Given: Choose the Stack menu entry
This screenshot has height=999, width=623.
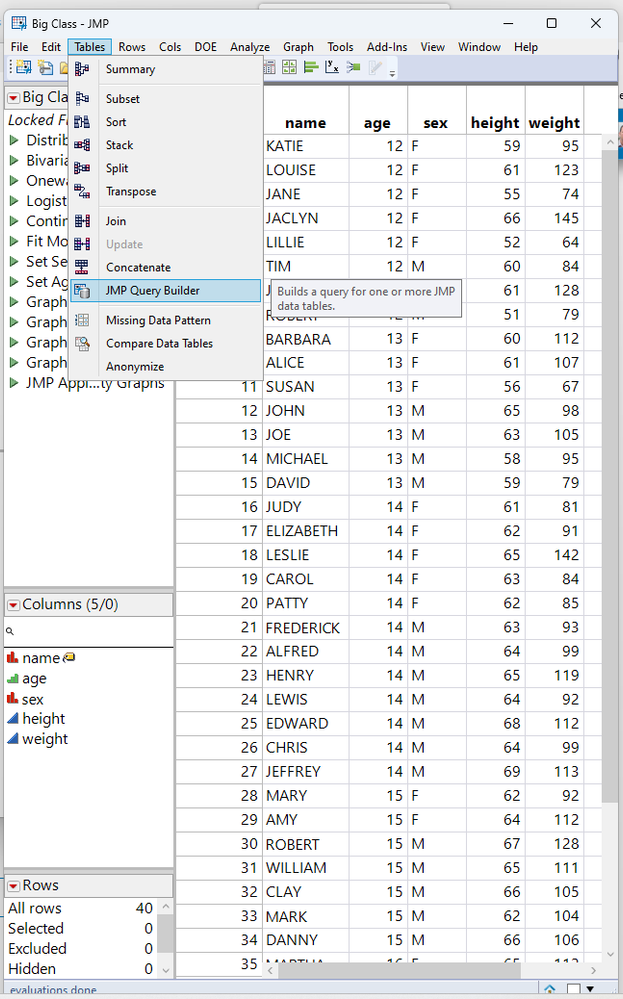Looking at the screenshot, I should 166,145.
